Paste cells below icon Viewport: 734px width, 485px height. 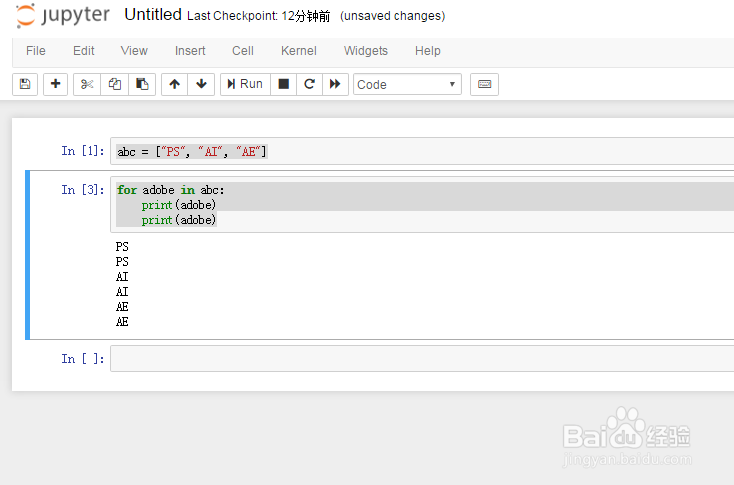[142, 84]
